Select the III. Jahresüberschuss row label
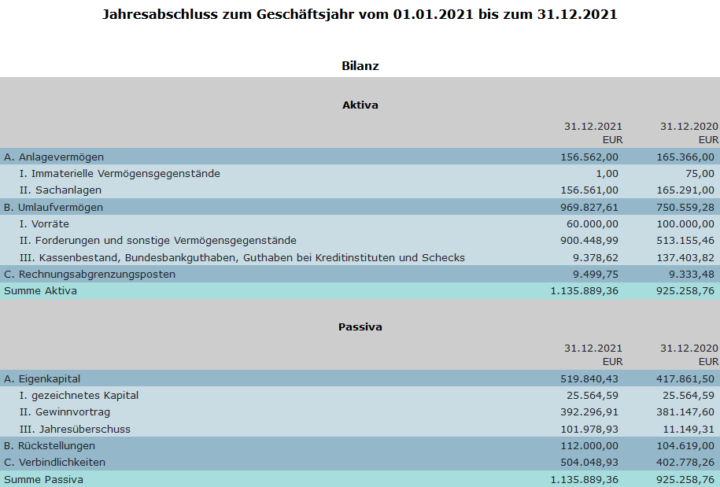Screen dimensions: 720x487 [x=74, y=429]
